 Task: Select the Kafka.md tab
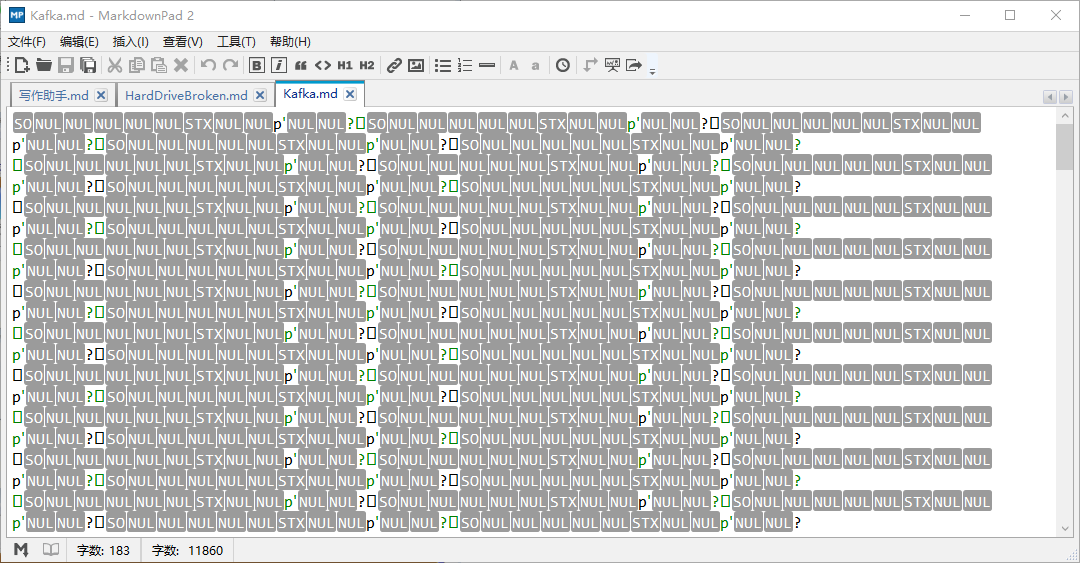(x=310, y=94)
